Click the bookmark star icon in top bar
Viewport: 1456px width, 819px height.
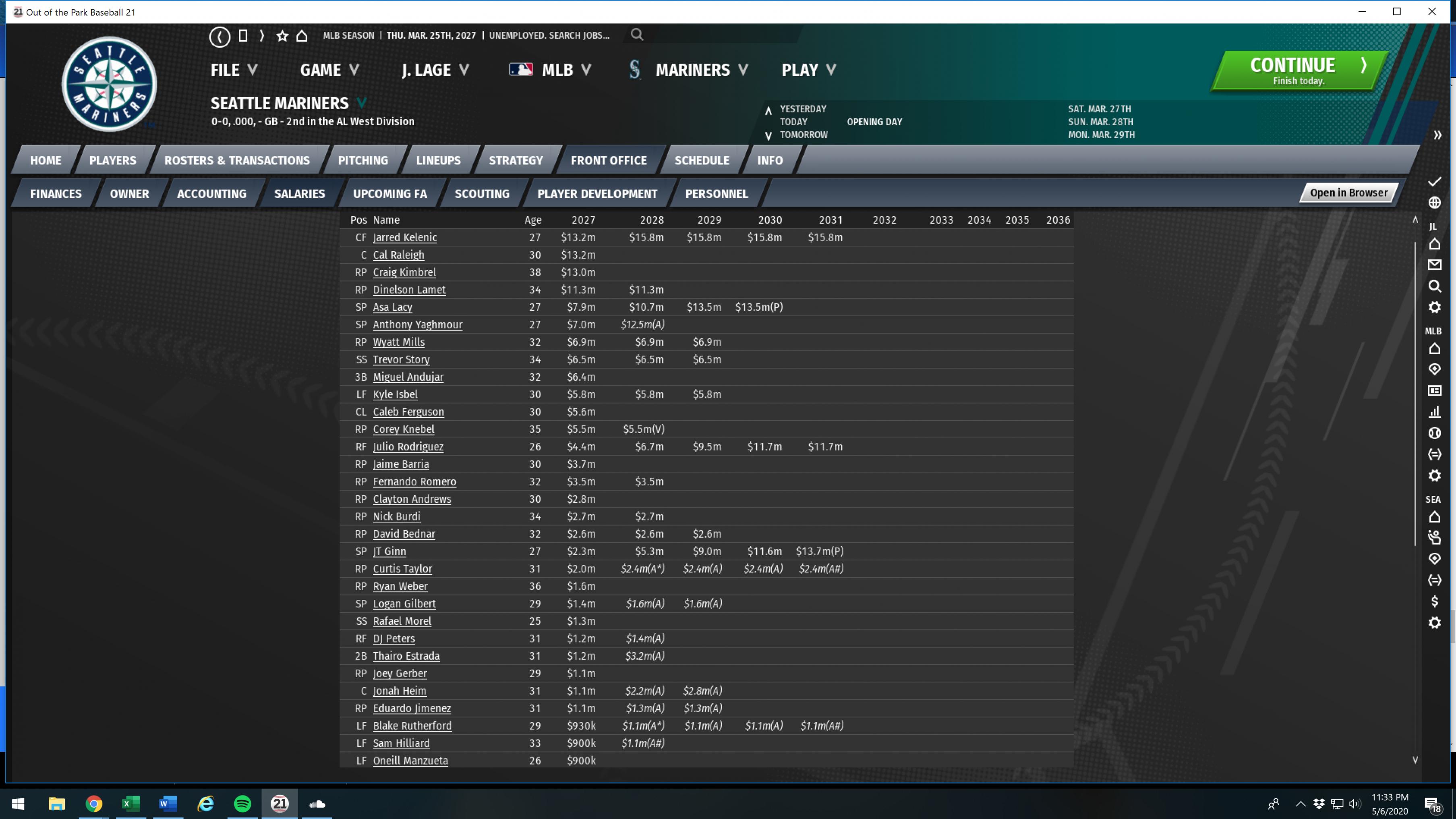coord(282,36)
